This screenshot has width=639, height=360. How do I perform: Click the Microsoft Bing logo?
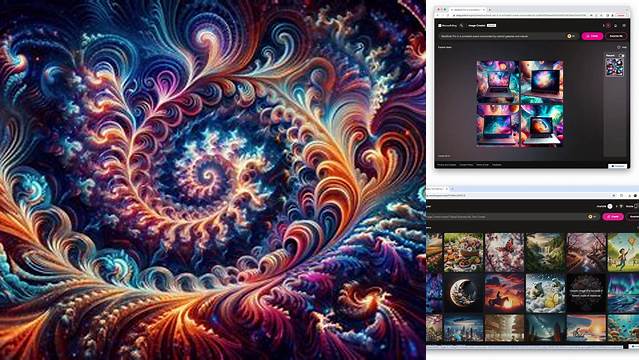[x=447, y=25]
